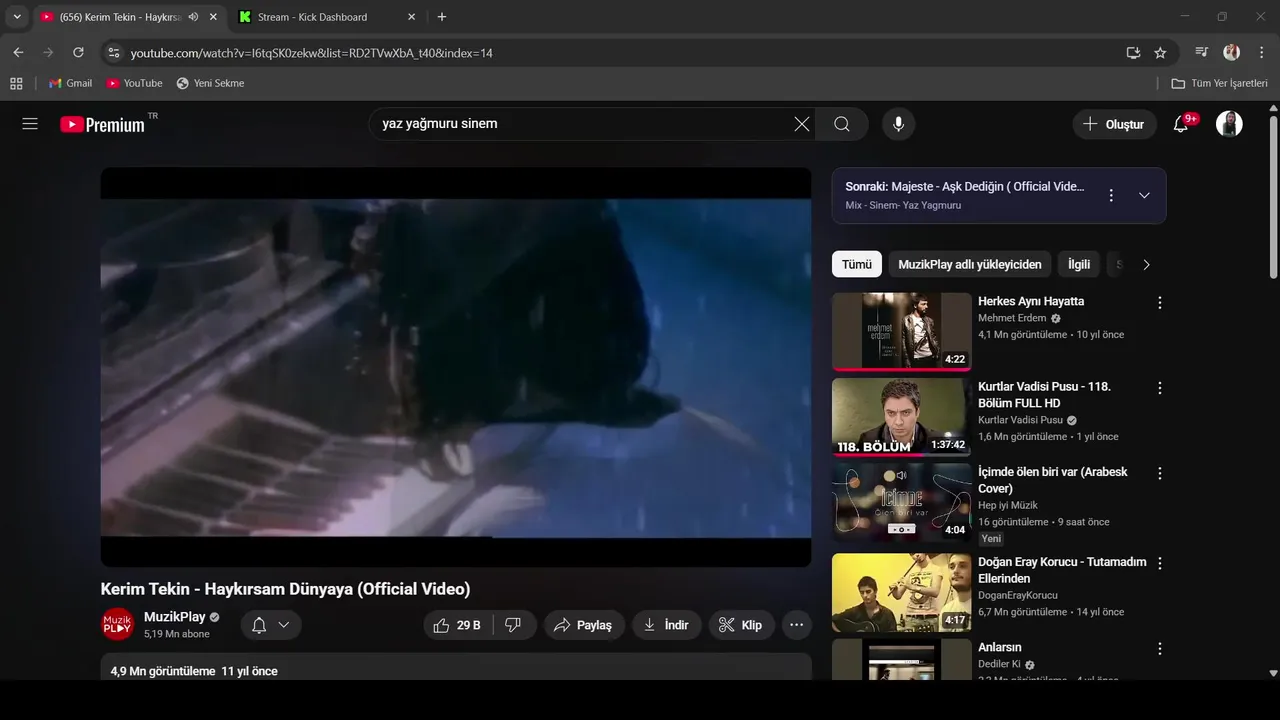Image resolution: width=1280 pixels, height=720 pixels.
Task: Dislike the video with thumbs-down icon
Action: click(x=514, y=625)
